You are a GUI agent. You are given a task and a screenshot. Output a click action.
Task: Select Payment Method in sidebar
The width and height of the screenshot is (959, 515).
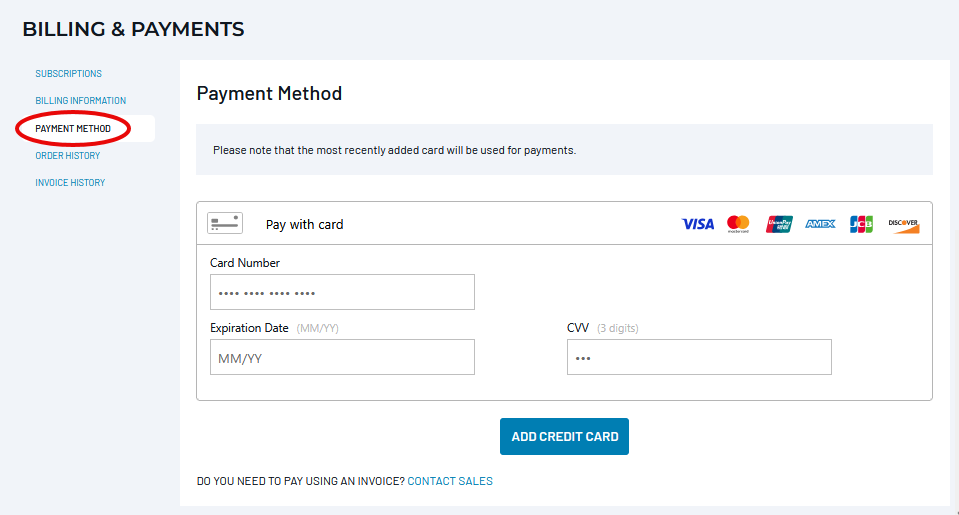[73, 128]
